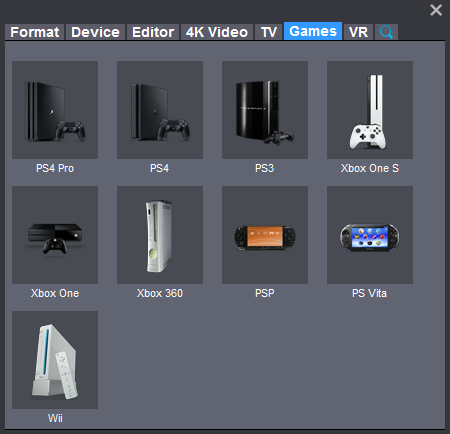Select the PS Vita handheld icon

(370, 235)
